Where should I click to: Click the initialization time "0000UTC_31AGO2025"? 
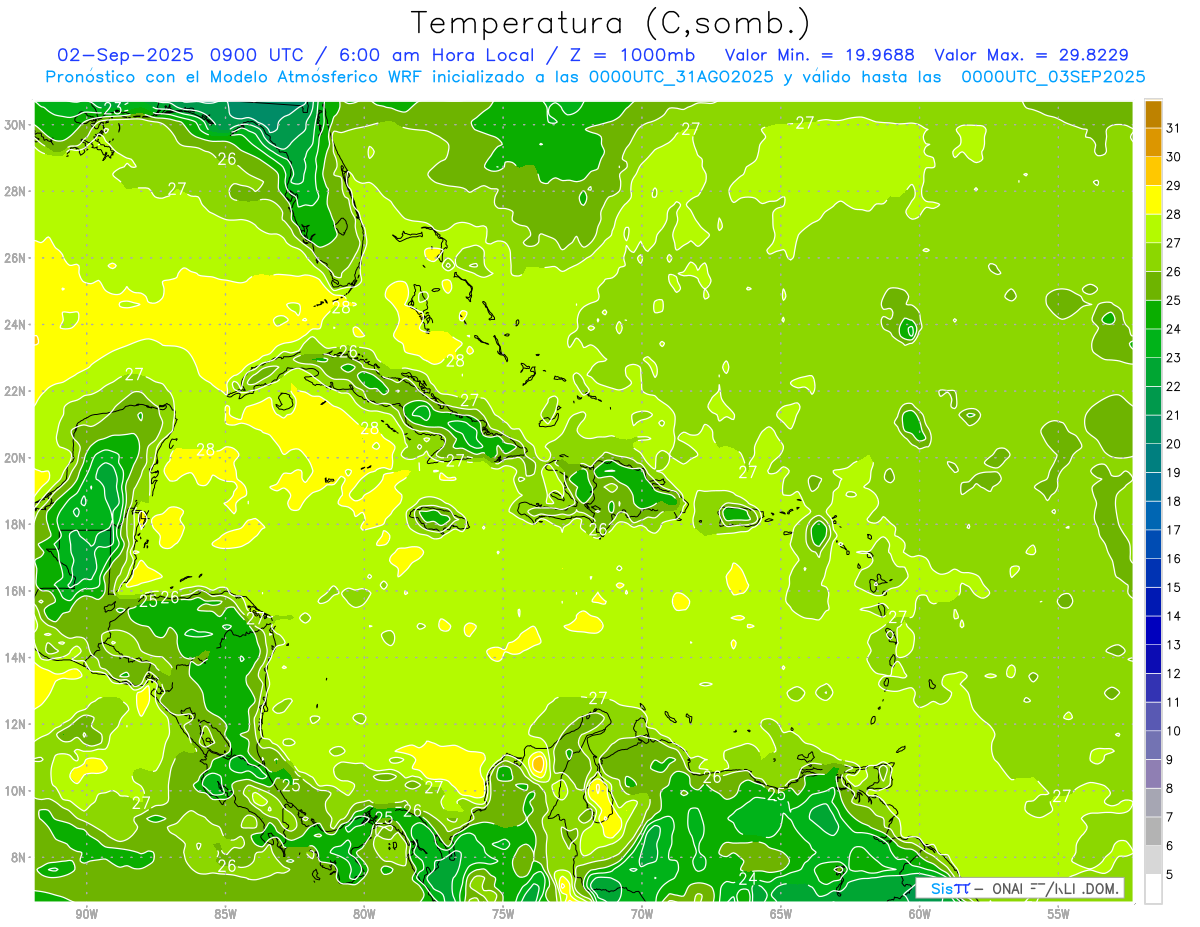pos(682,76)
